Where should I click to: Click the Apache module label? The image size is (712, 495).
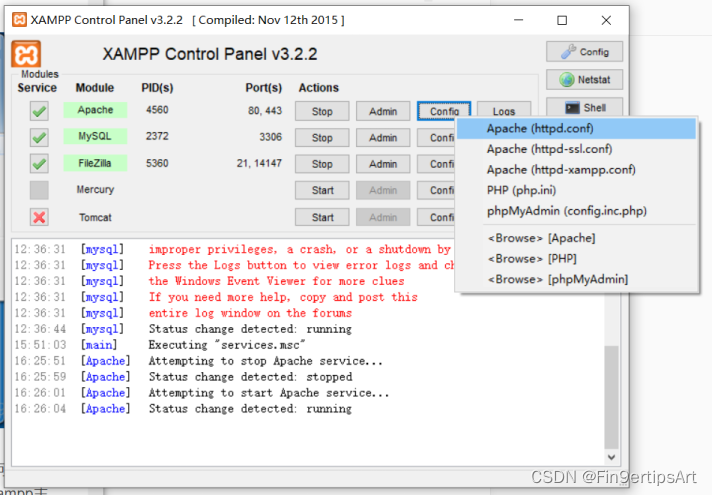click(x=95, y=110)
